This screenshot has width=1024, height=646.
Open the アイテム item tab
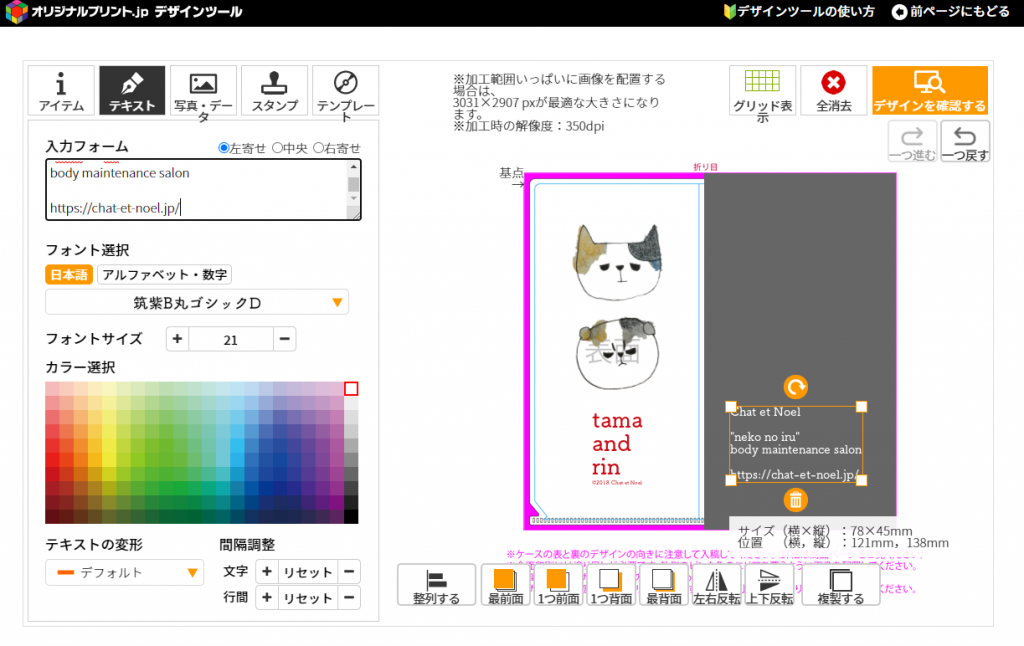pos(61,90)
